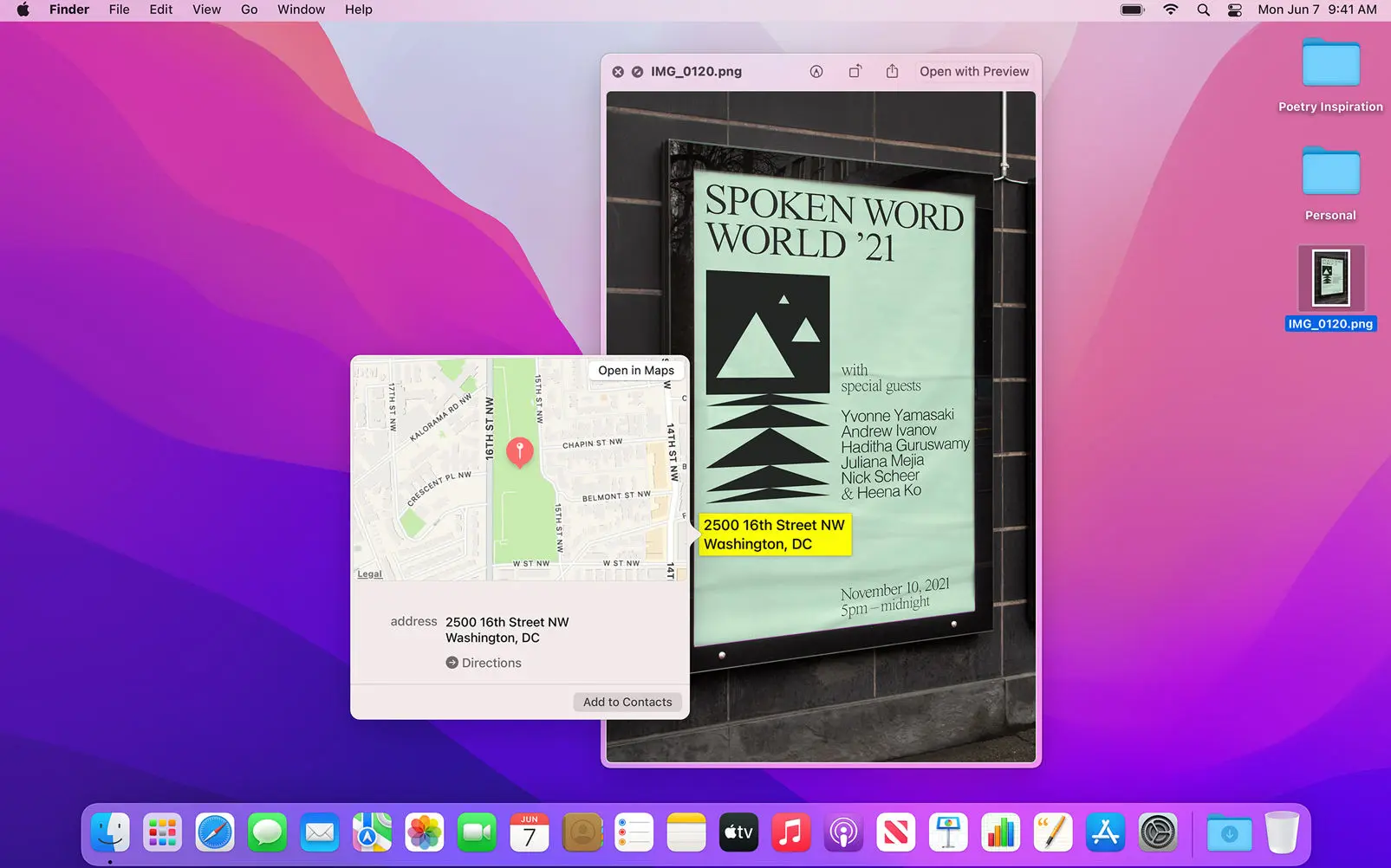Click the battery status icon

[x=1133, y=10]
